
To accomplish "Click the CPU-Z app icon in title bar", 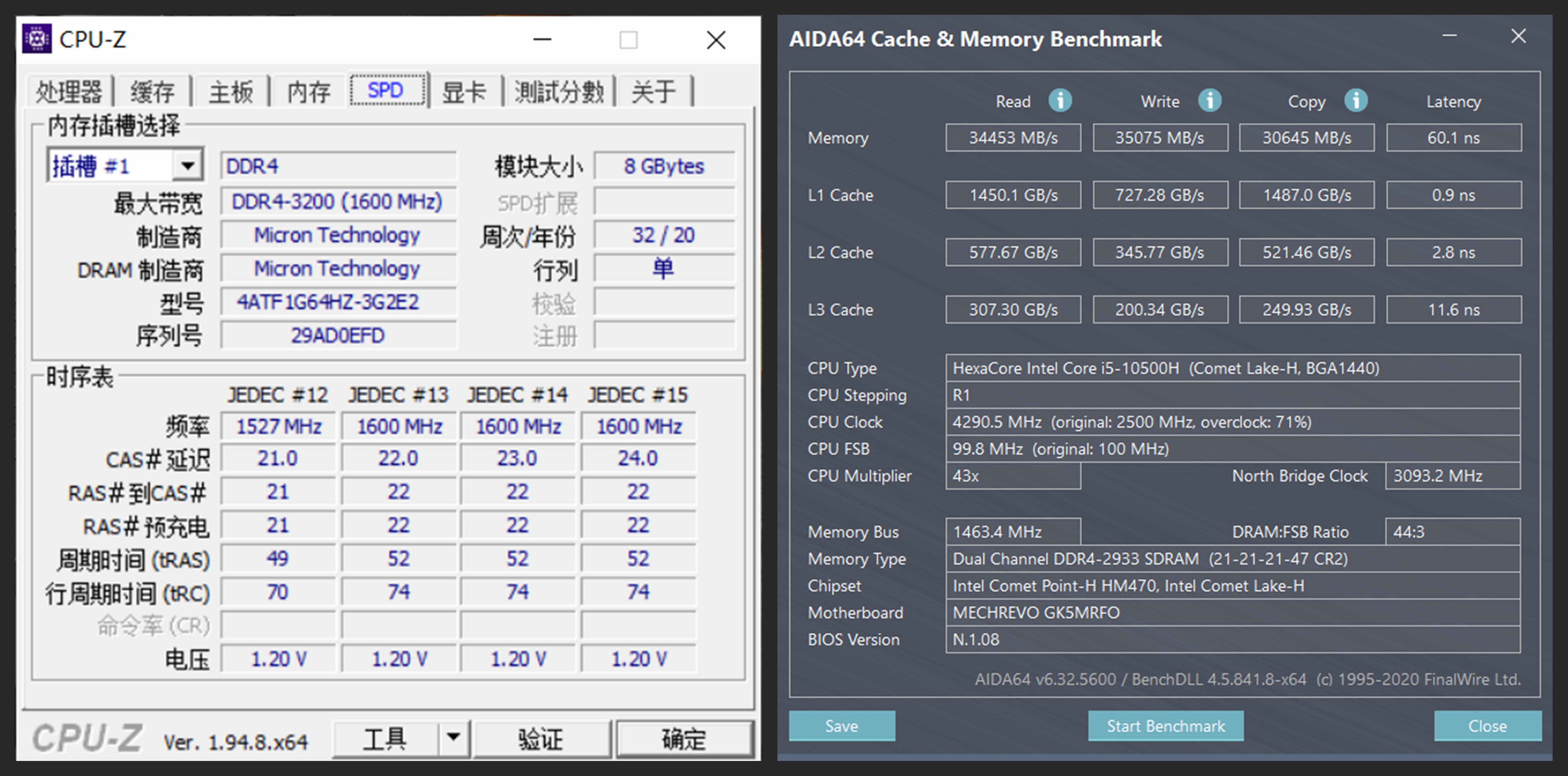I will click(x=37, y=40).
